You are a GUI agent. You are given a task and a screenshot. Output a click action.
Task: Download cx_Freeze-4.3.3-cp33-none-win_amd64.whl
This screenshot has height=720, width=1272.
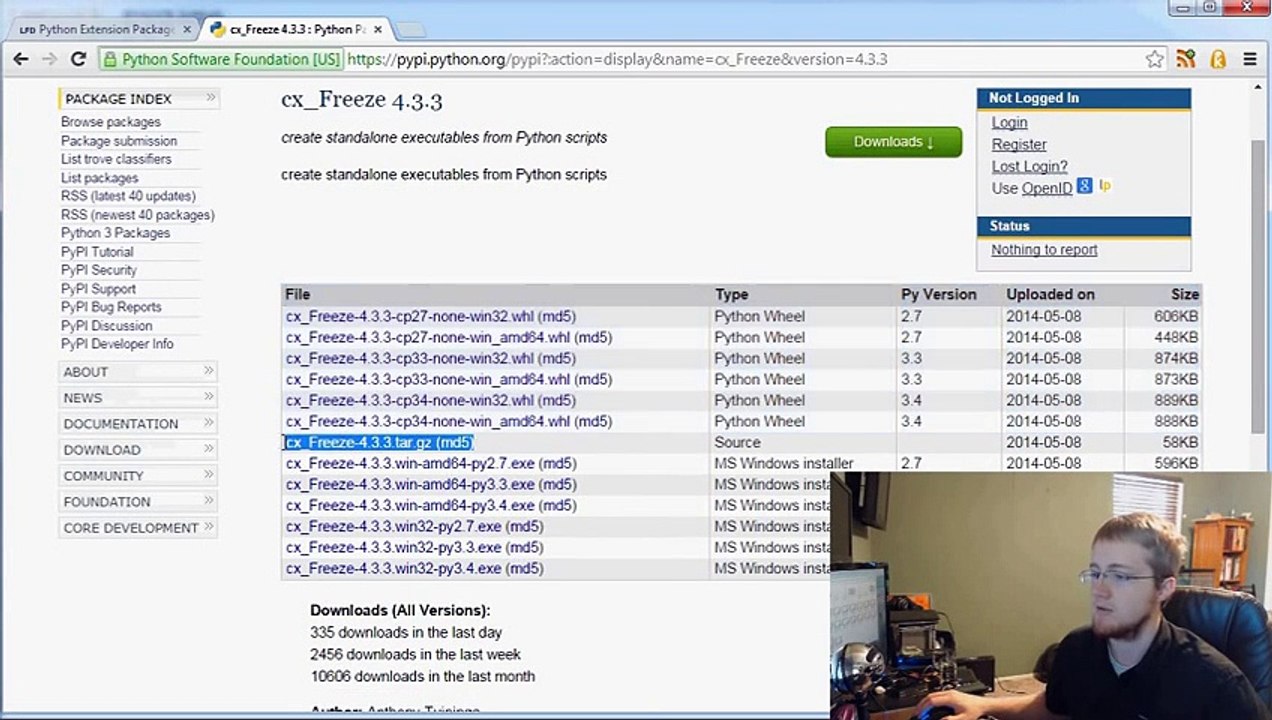click(x=428, y=379)
